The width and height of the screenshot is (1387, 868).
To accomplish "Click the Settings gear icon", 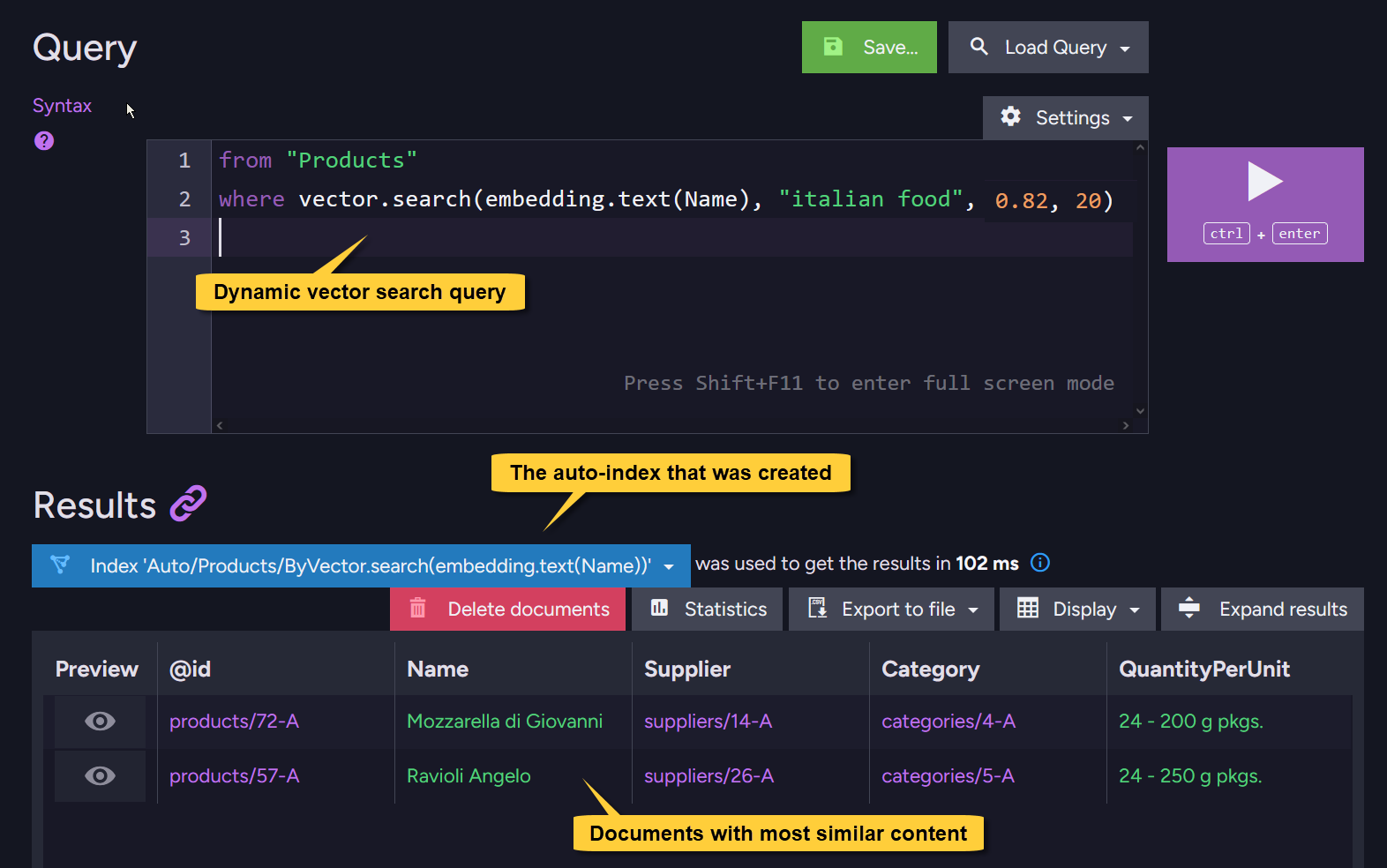I will point(1011,116).
